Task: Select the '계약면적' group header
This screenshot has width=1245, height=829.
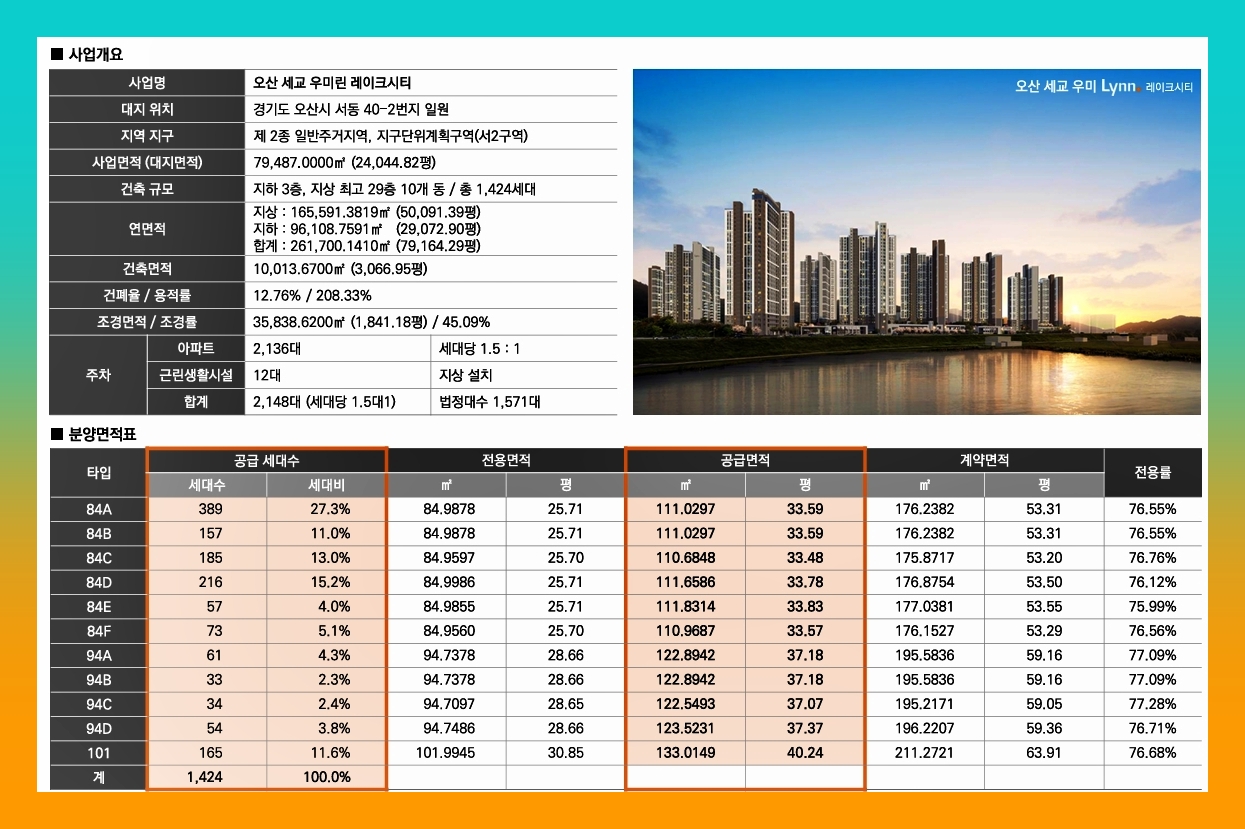Action: point(985,460)
